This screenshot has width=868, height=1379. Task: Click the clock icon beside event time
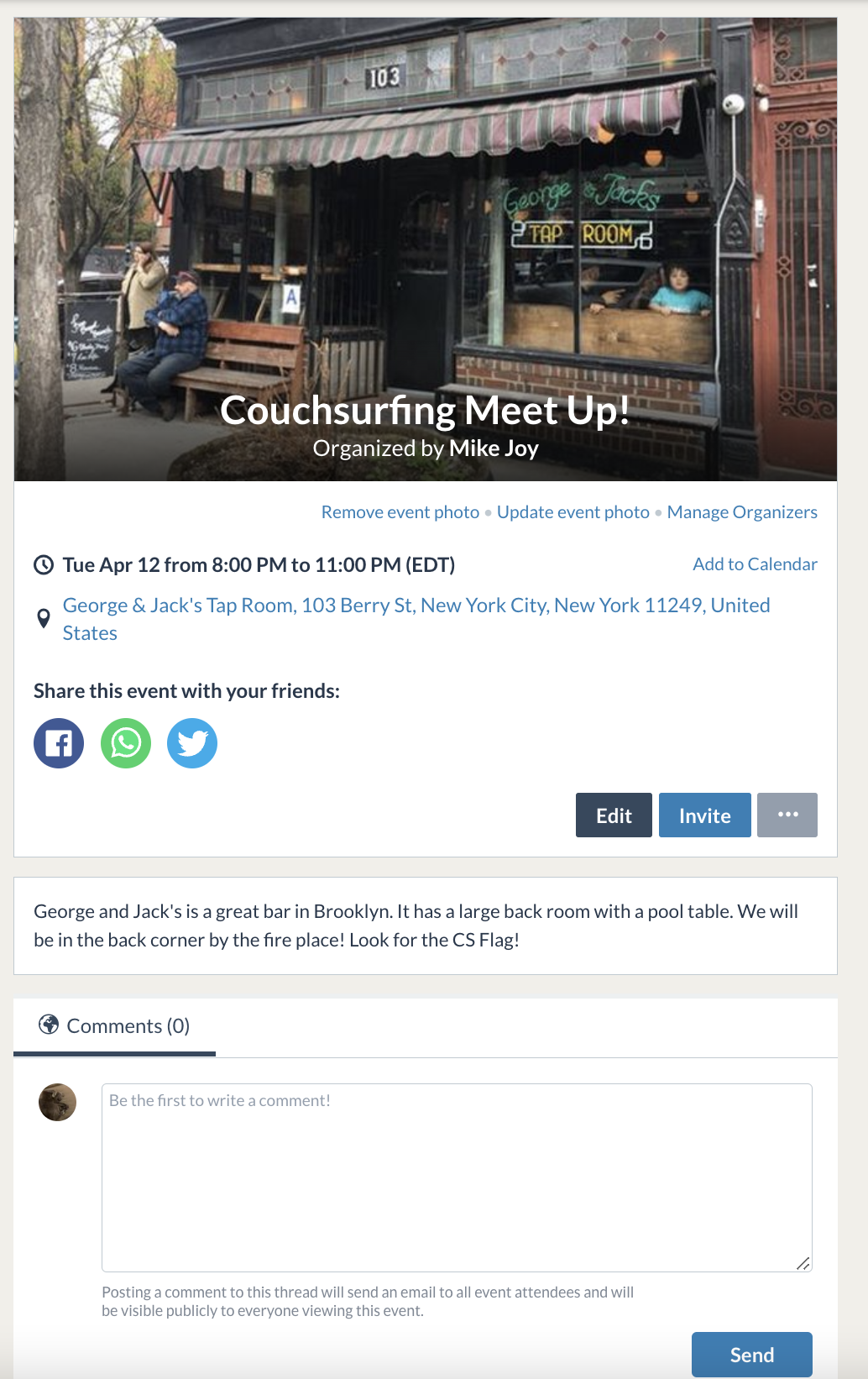[44, 565]
